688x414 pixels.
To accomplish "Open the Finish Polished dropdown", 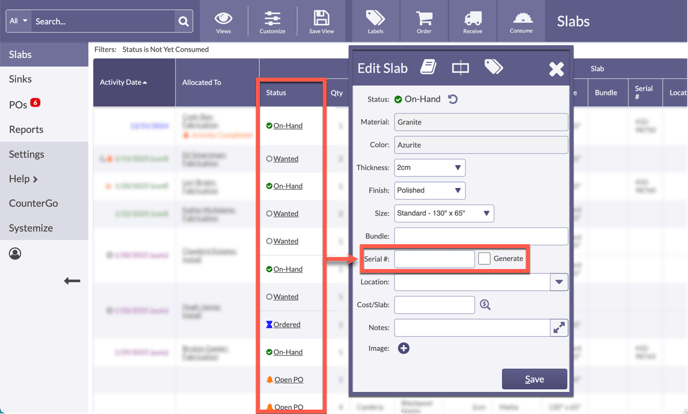I will click(430, 190).
